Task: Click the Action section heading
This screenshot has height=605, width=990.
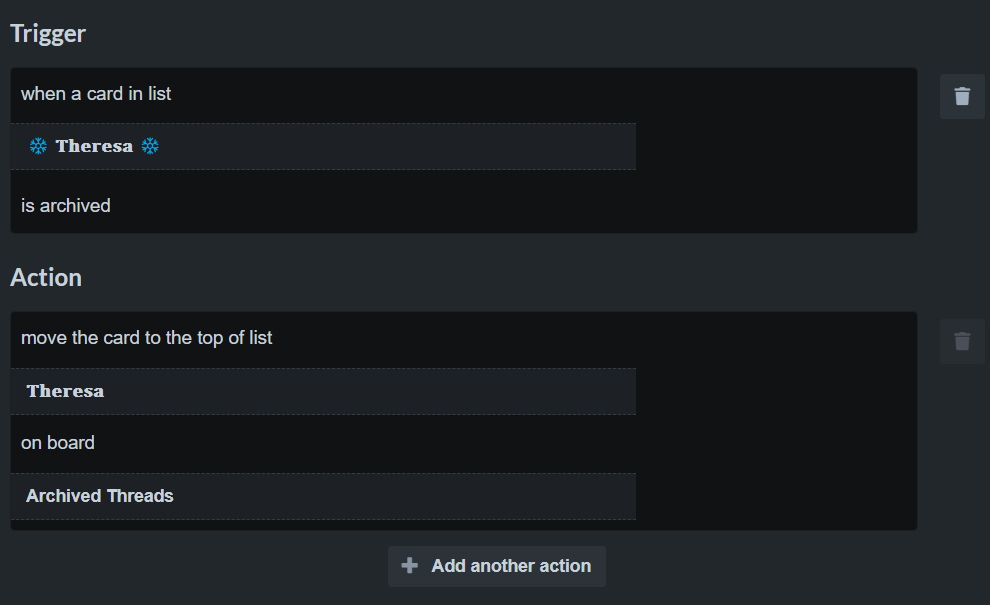Action: [46, 278]
